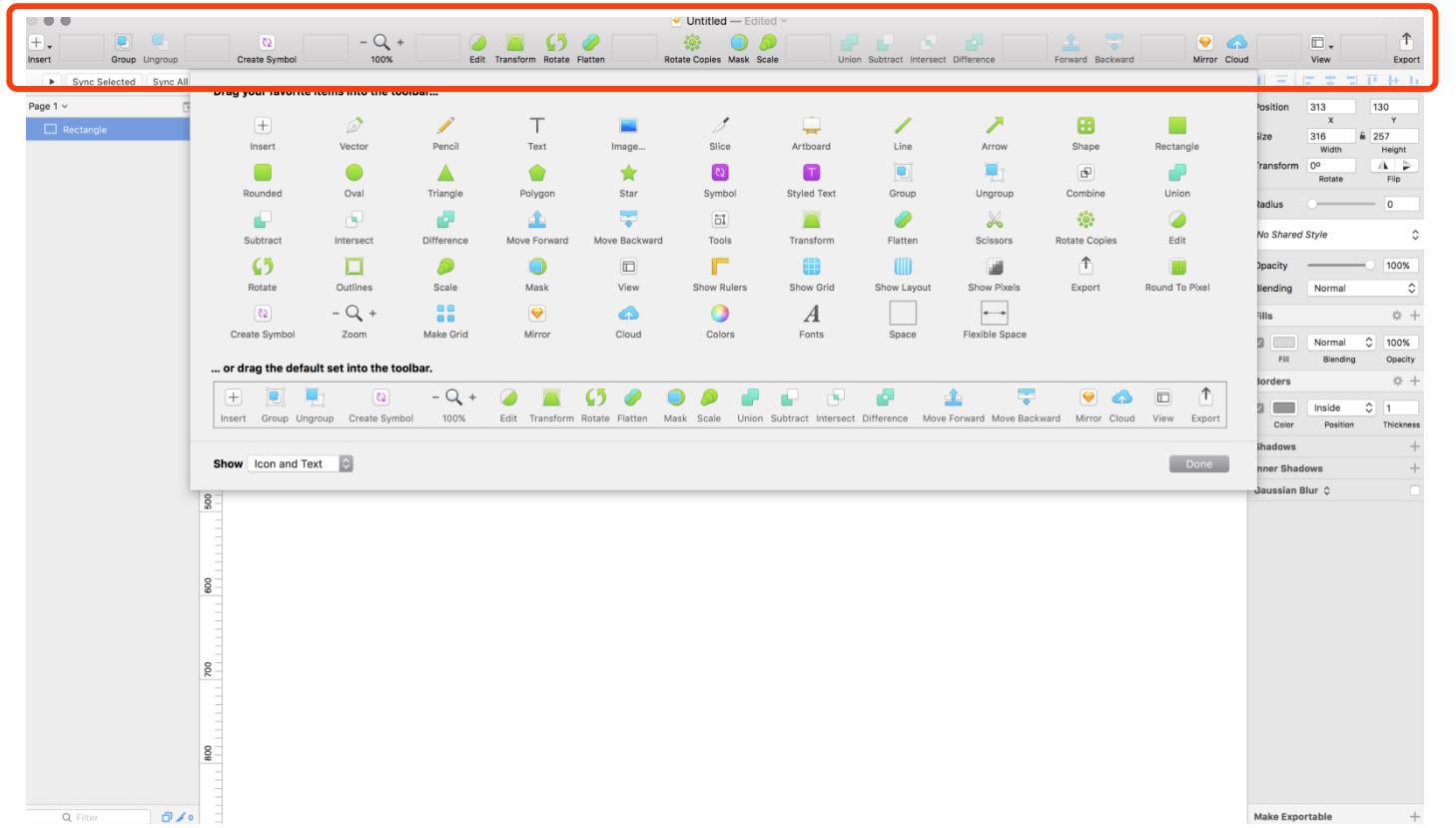Click the Arrow item in customization palette

(994, 133)
